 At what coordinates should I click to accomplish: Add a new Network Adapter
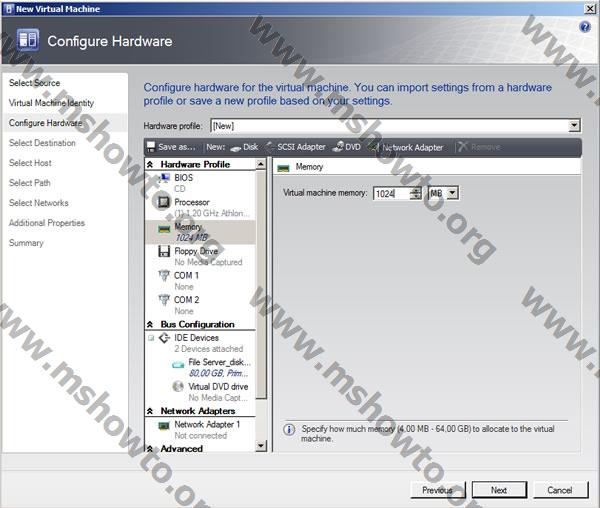tap(406, 147)
